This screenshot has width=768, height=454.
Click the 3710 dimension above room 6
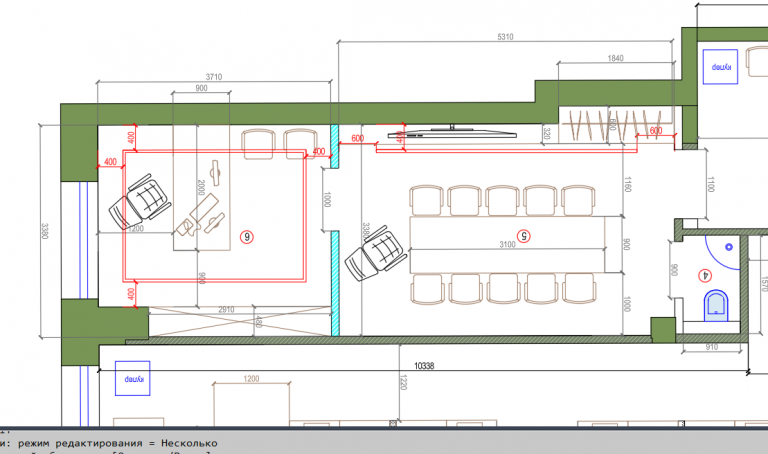pos(214,77)
